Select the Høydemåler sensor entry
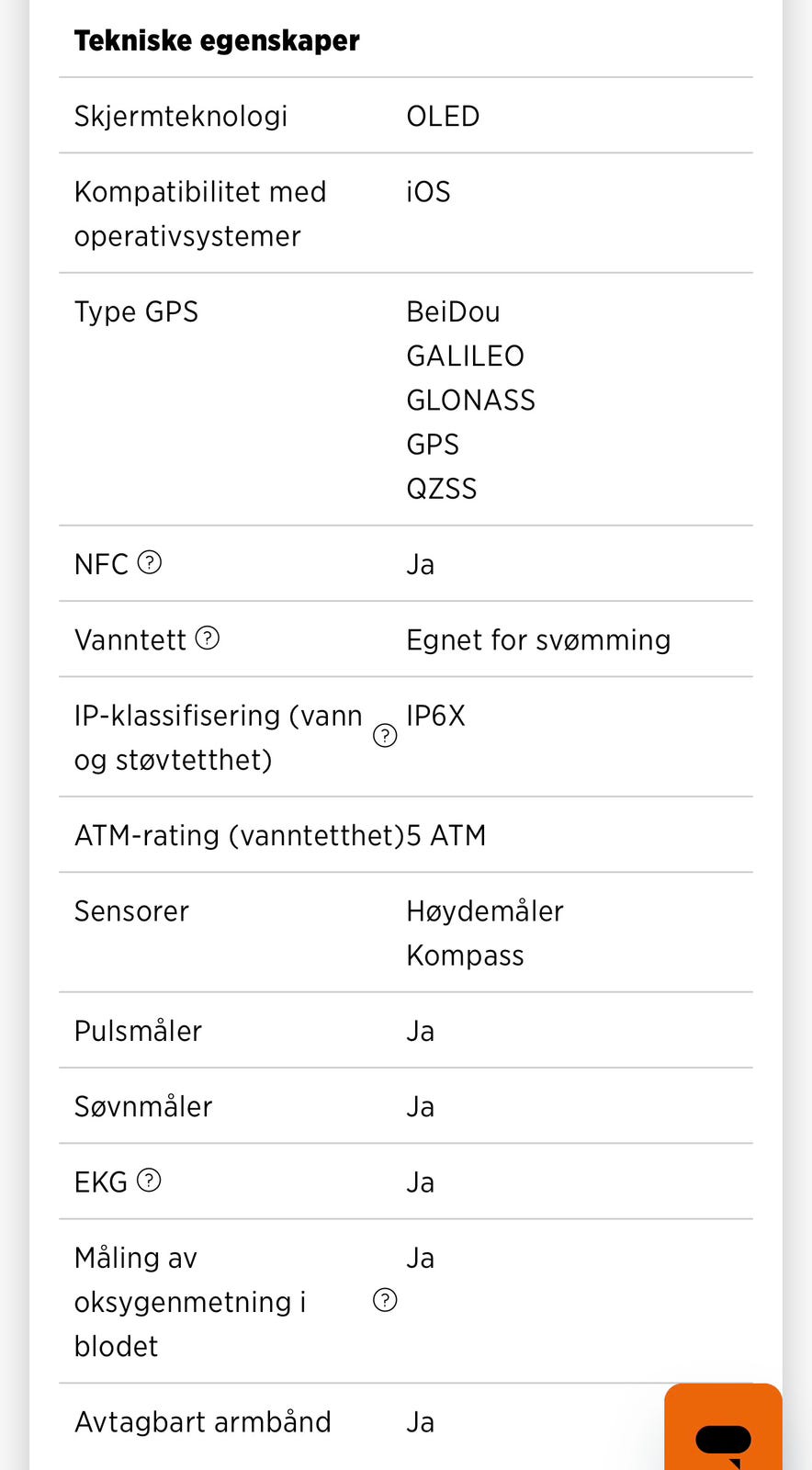812x1470 pixels. coord(485,910)
